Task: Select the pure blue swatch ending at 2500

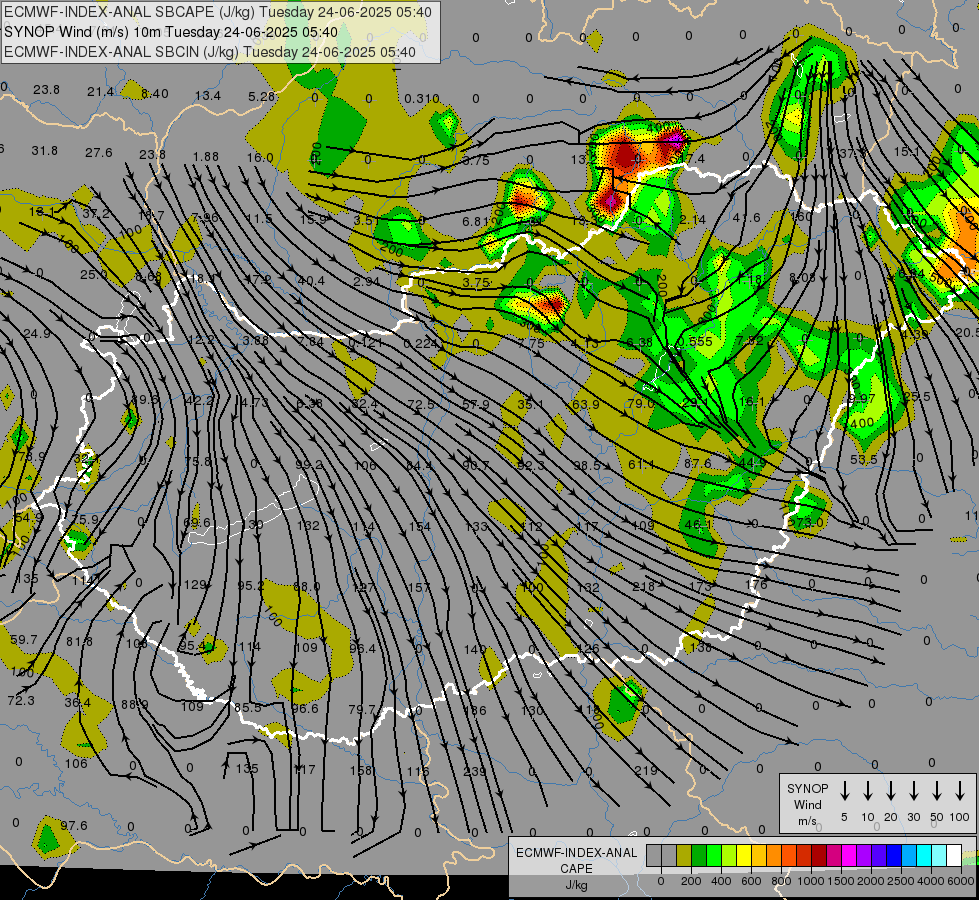Action: pos(893,856)
